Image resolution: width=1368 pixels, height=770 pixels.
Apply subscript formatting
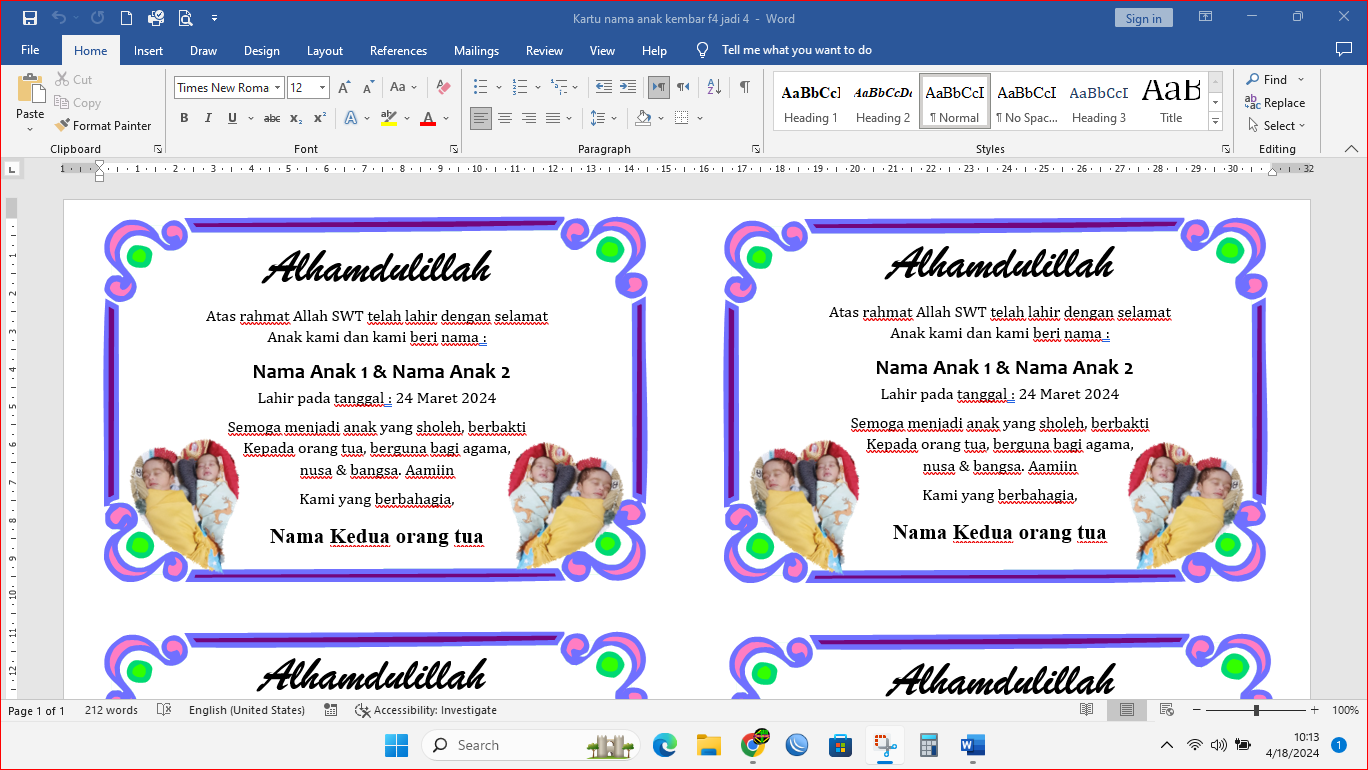click(x=296, y=118)
